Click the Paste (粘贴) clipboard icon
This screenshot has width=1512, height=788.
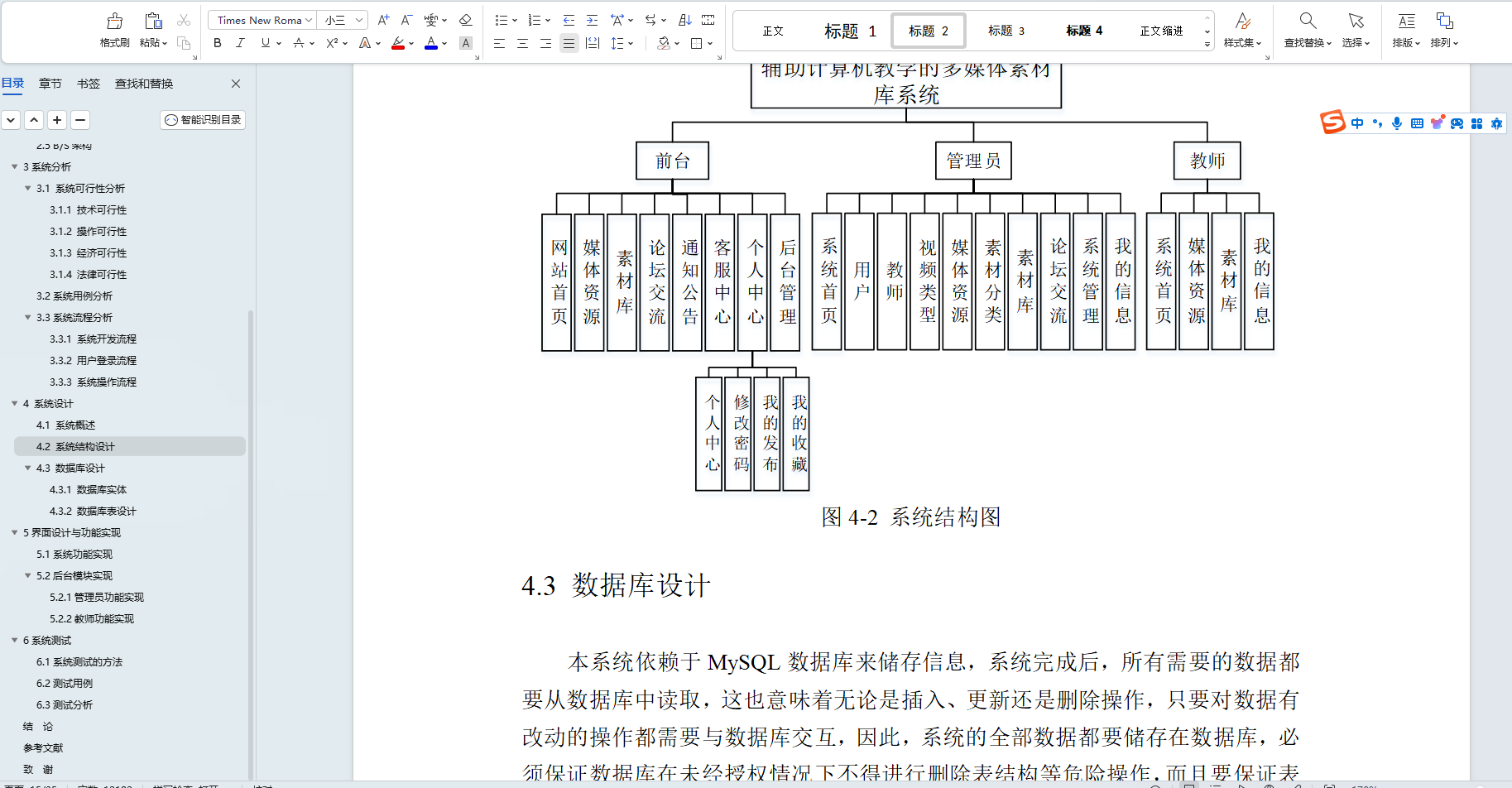pos(153,21)
